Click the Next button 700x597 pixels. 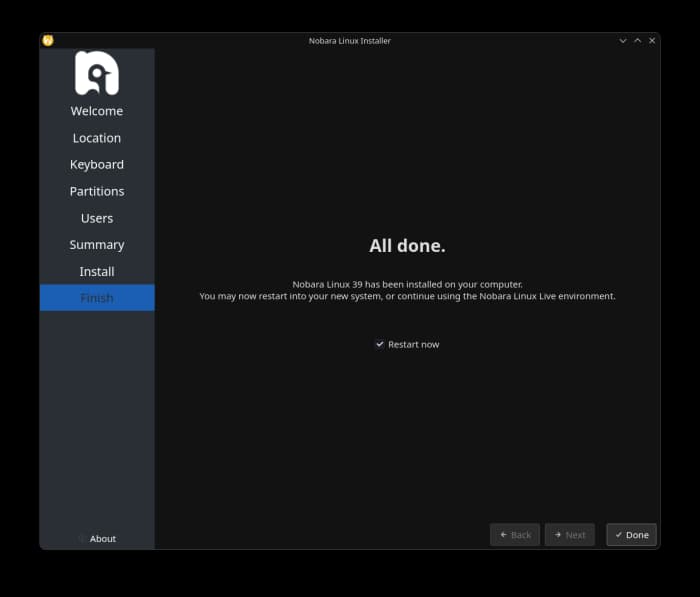click(570, 534)
